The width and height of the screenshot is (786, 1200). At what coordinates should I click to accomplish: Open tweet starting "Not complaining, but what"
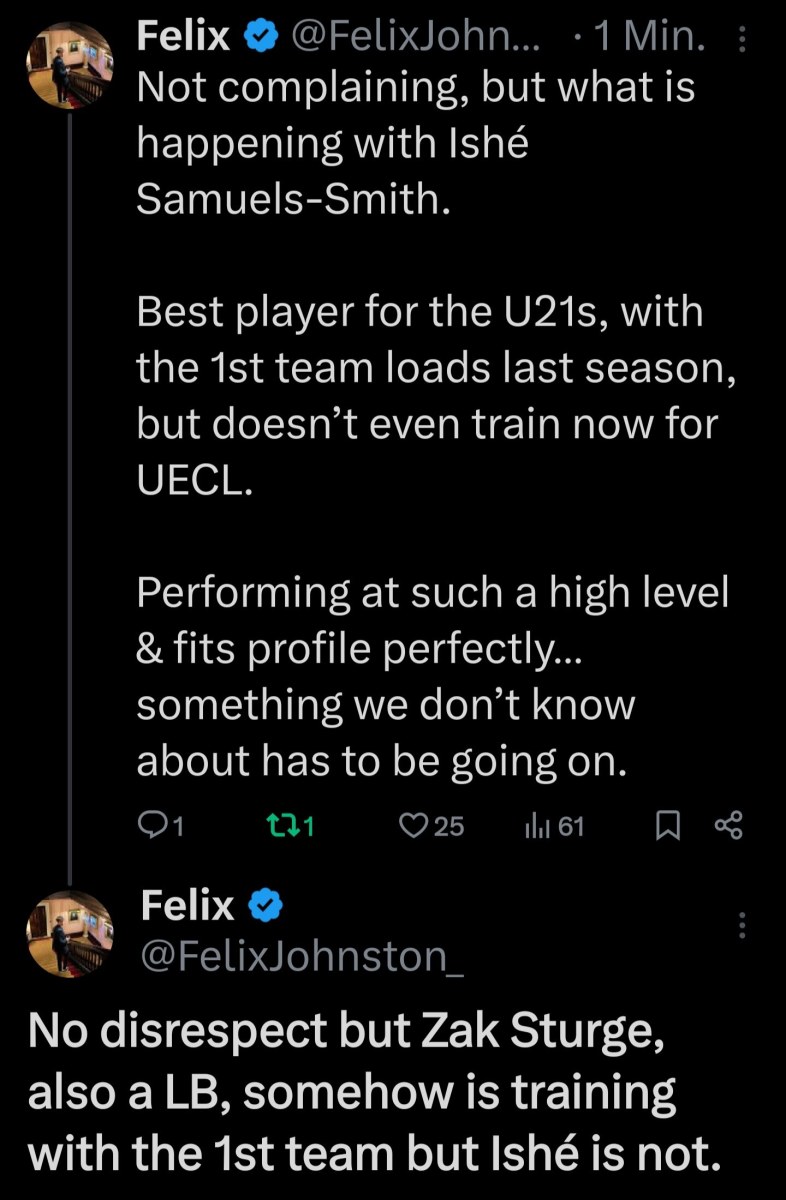click(x=415, y=87)
